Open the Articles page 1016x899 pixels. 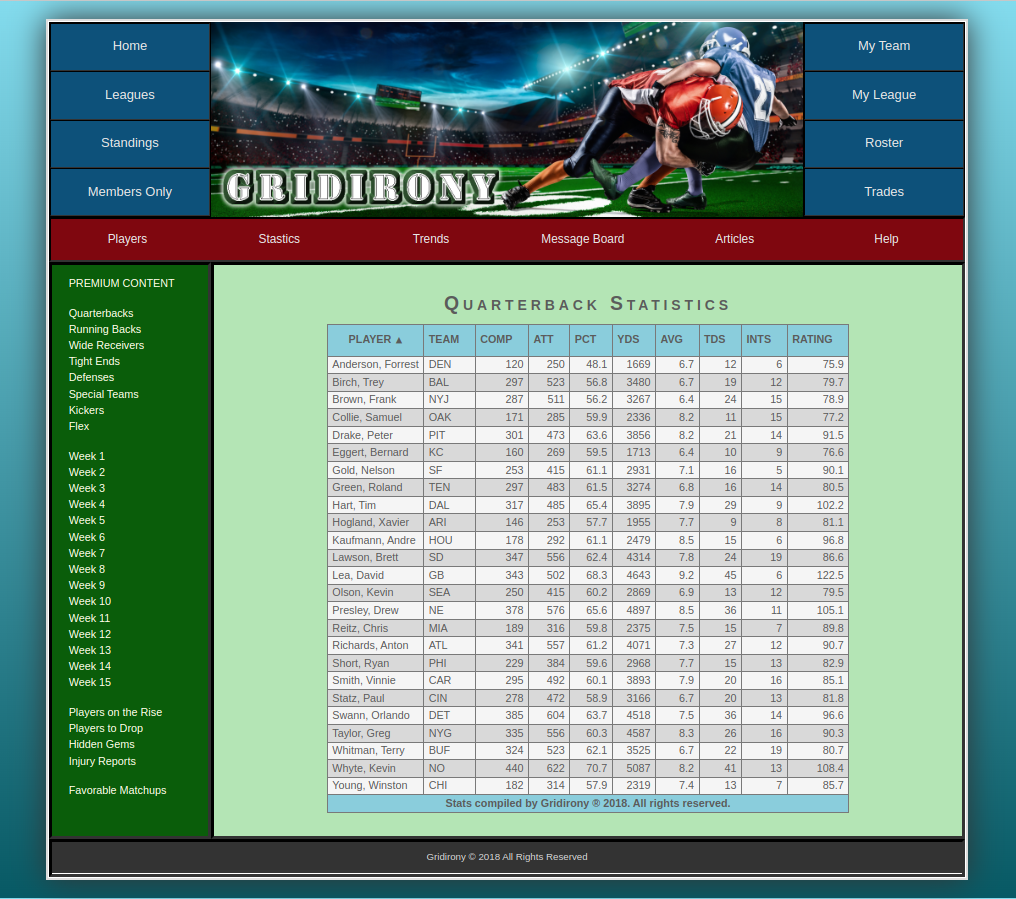[x=734, y=239]
